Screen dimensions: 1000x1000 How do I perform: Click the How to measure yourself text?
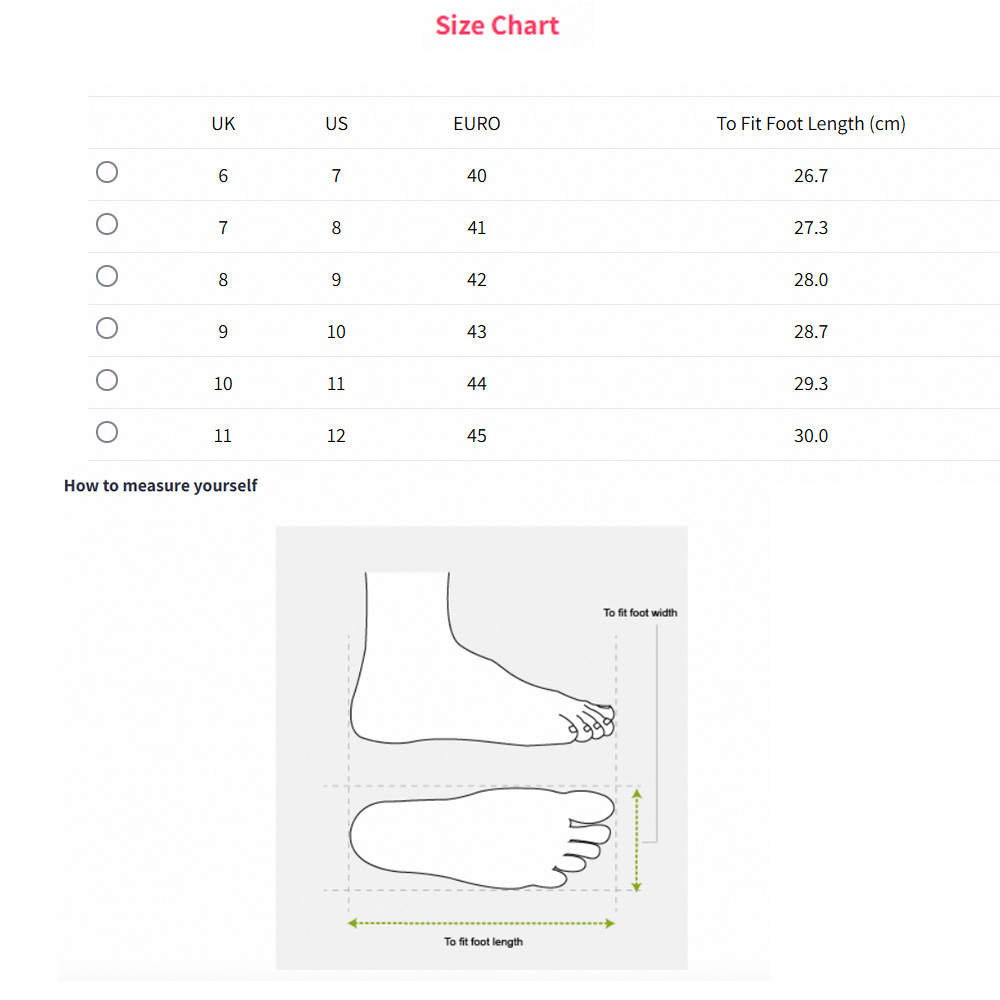(x=161, y=486)
